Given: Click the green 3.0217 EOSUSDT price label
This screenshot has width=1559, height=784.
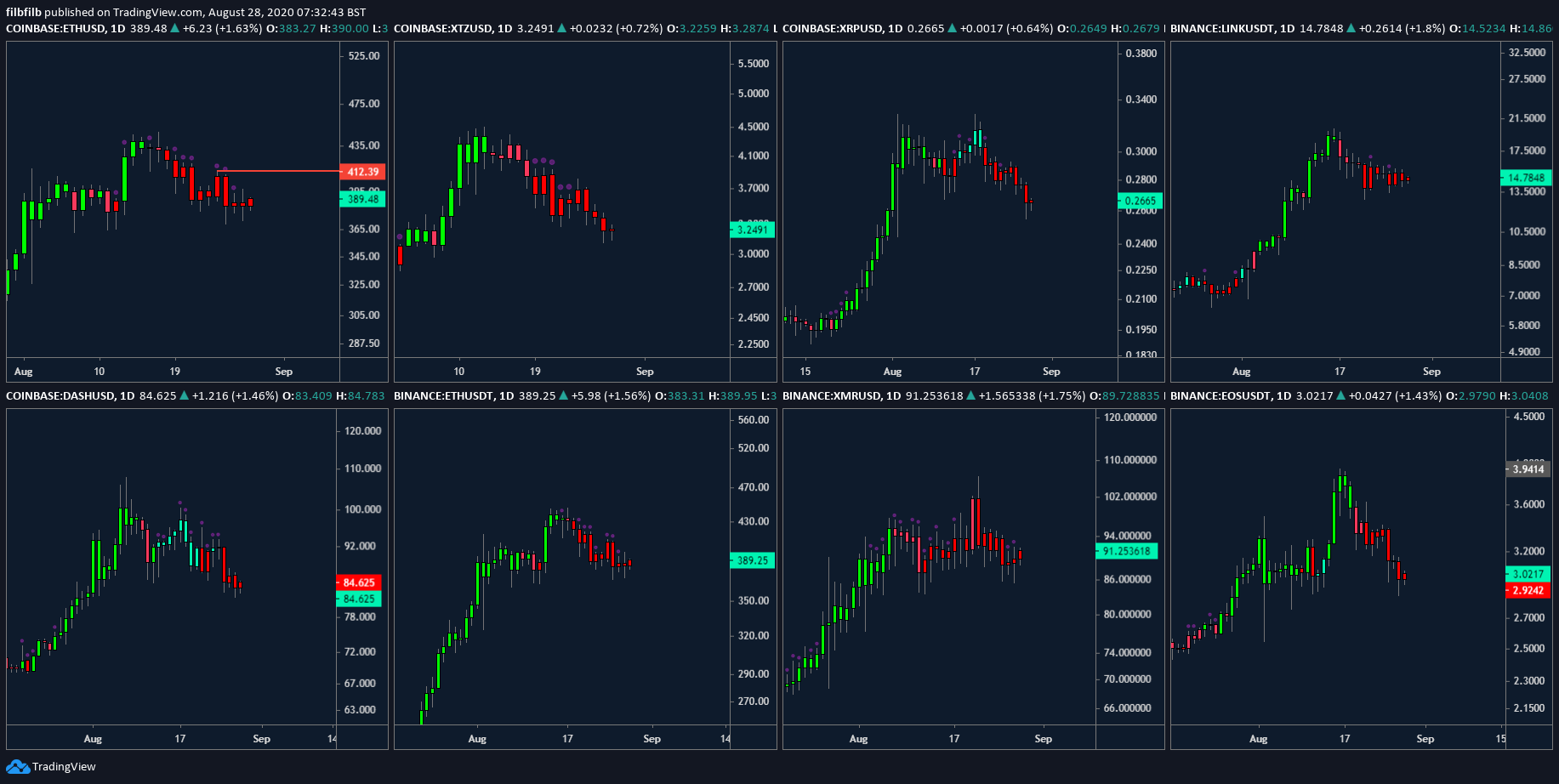Looking at the screenshot, I should click(x=1528, y=574).
